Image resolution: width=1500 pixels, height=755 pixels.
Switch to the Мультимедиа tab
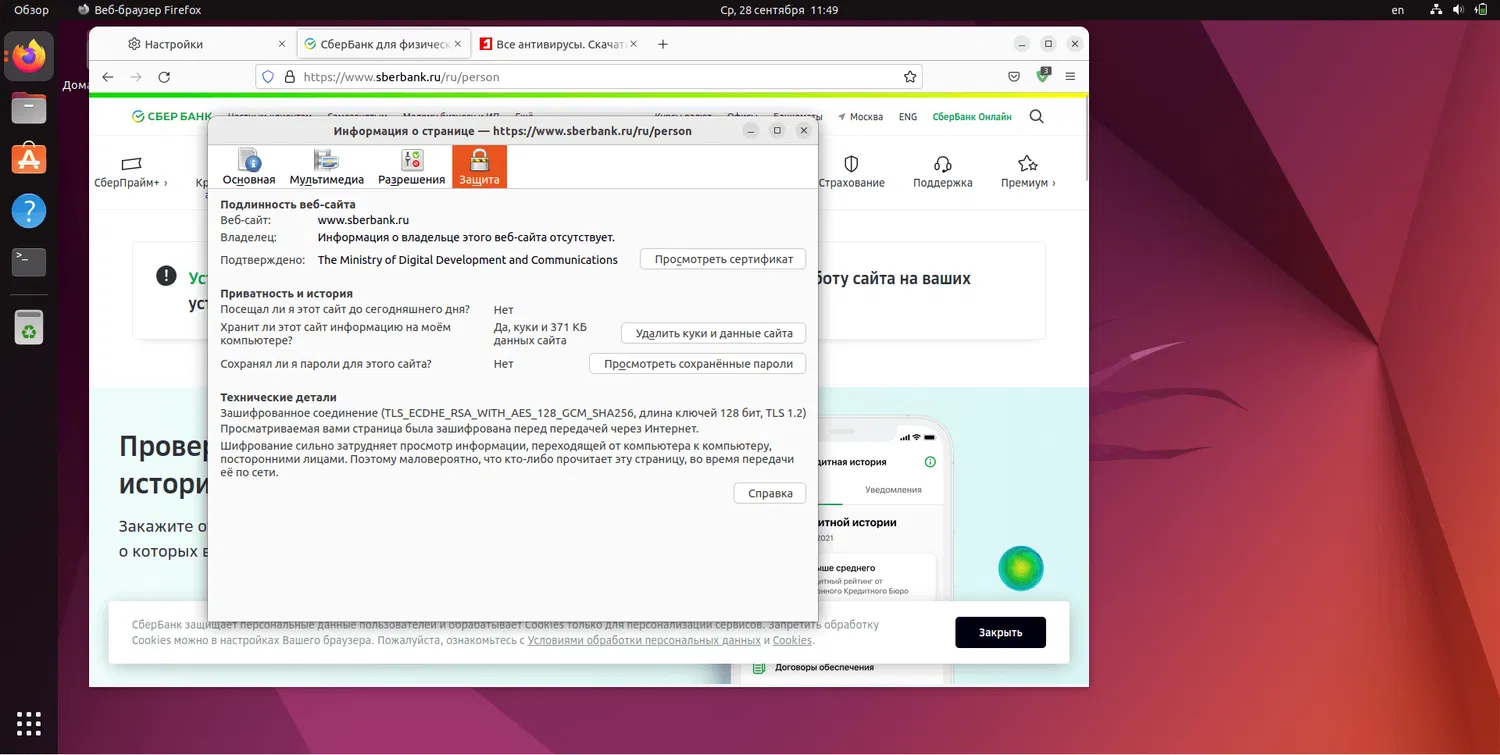pyautogui.click(x=326, y=167)
